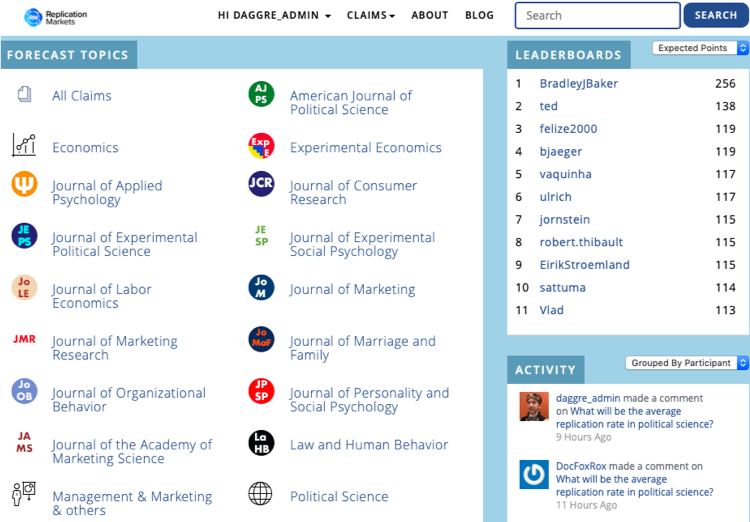750x522 pixels.
Task: Open daggre_admin's commented question link
Action: pyautogui.click(x=635, y=418)
